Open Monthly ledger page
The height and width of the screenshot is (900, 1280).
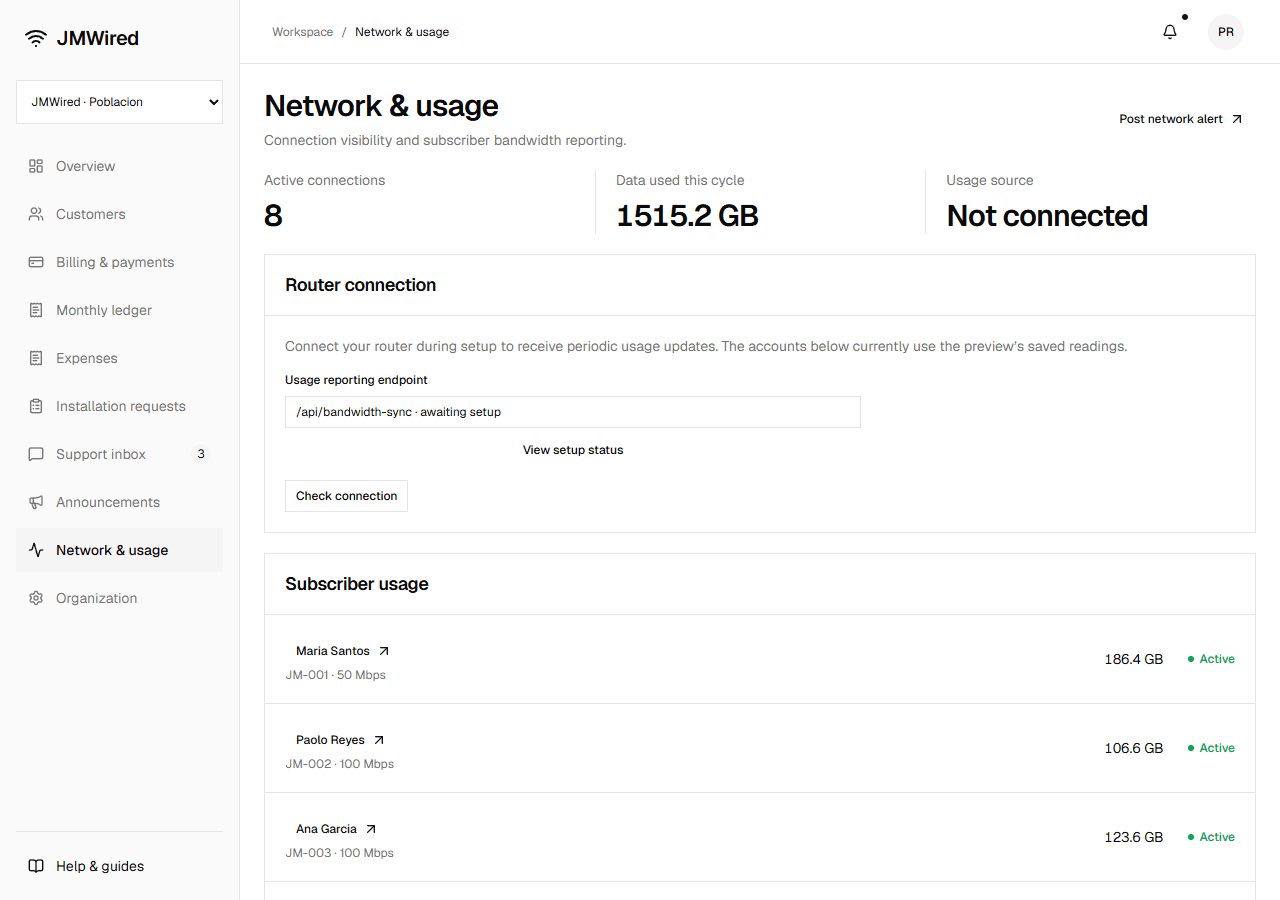119,310
